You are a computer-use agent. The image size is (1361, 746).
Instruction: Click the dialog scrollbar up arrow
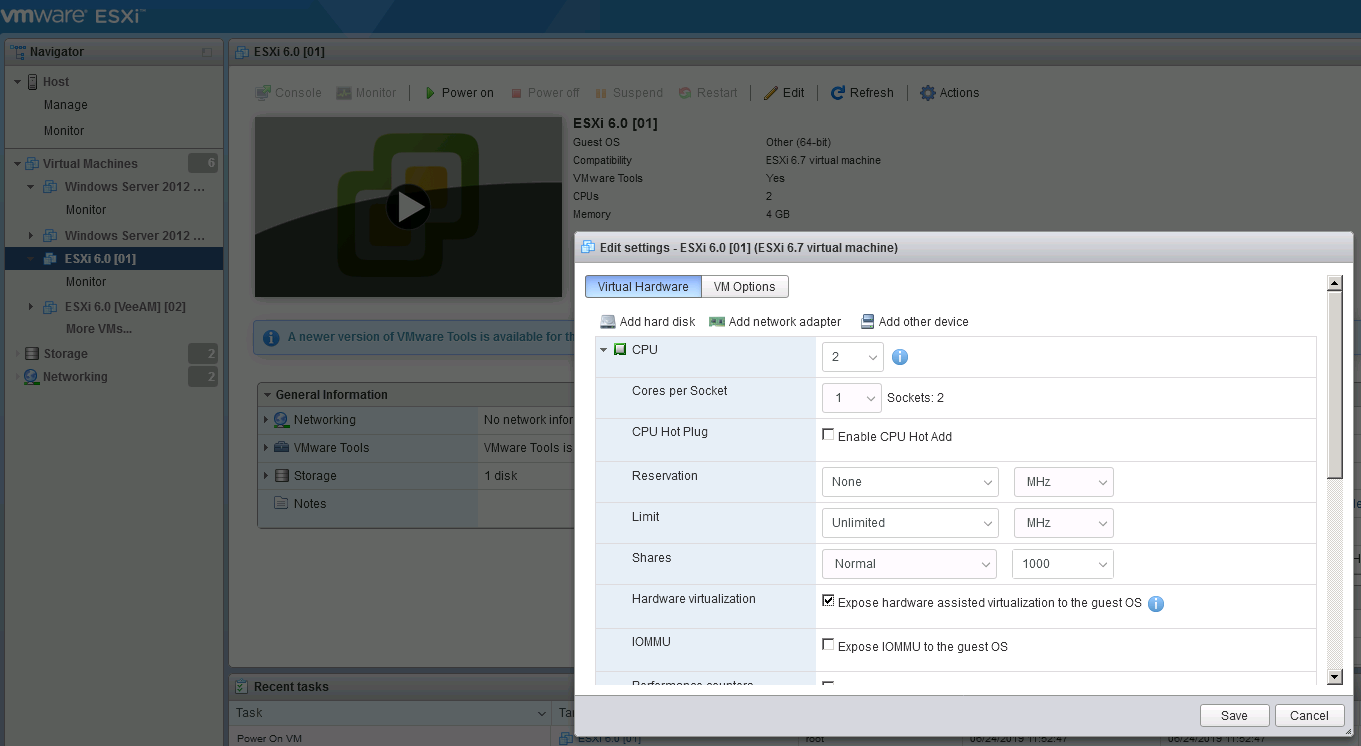(x=1334, y=284)
